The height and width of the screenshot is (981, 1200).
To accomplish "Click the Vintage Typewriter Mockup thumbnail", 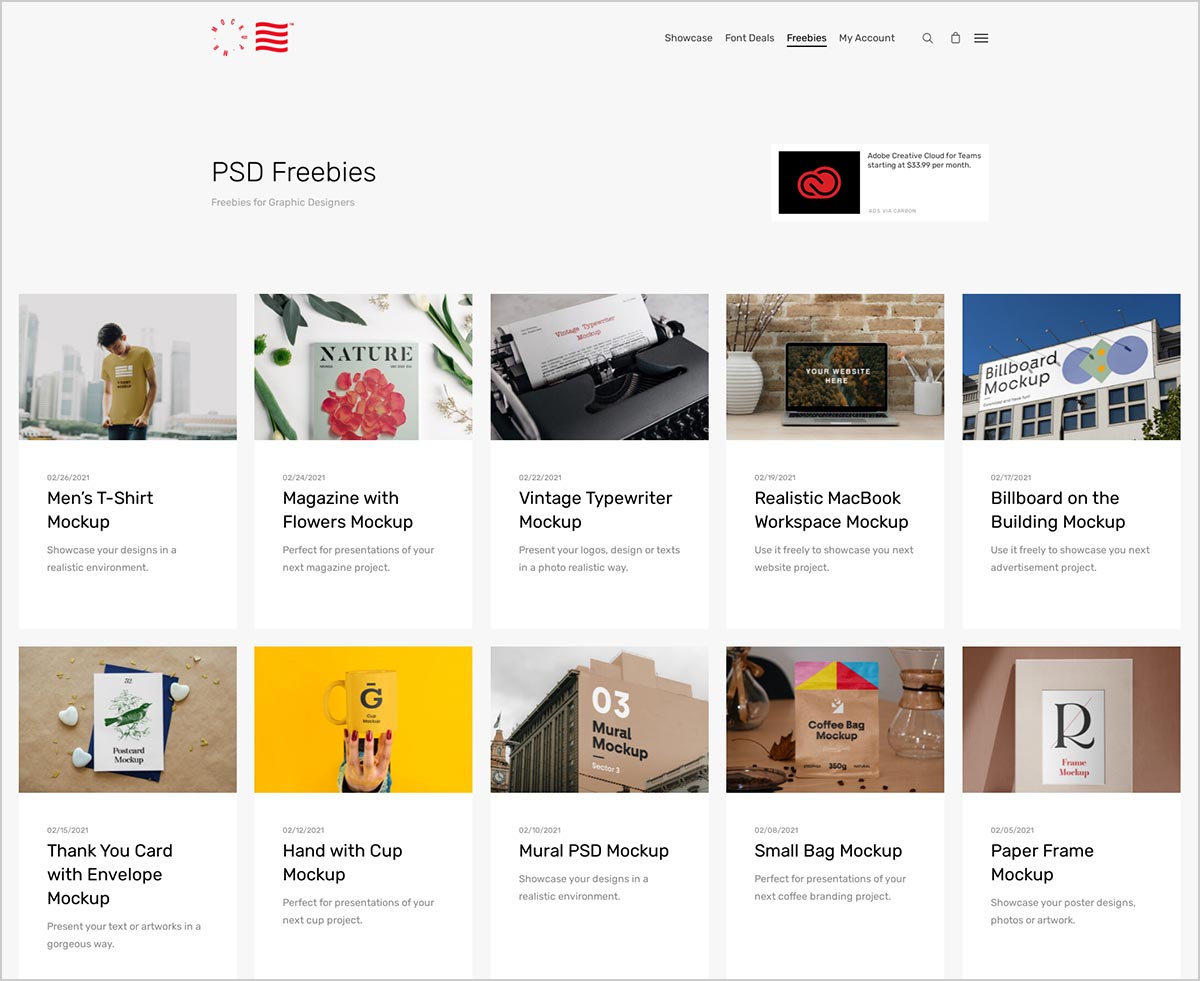I will pyautogui.click(x=599, y=367).
